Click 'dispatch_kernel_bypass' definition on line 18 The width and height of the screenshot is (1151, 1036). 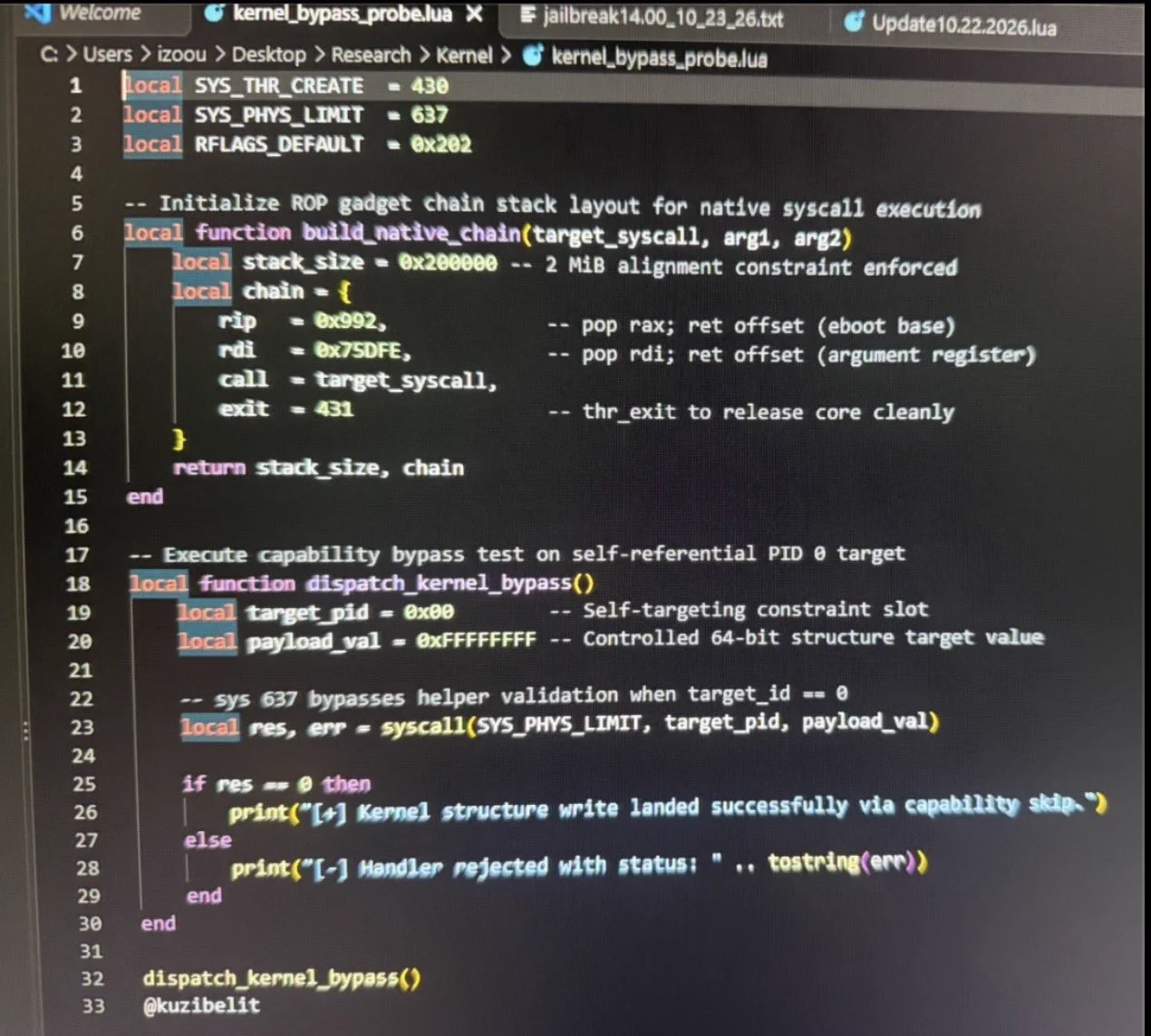[439, 583]
